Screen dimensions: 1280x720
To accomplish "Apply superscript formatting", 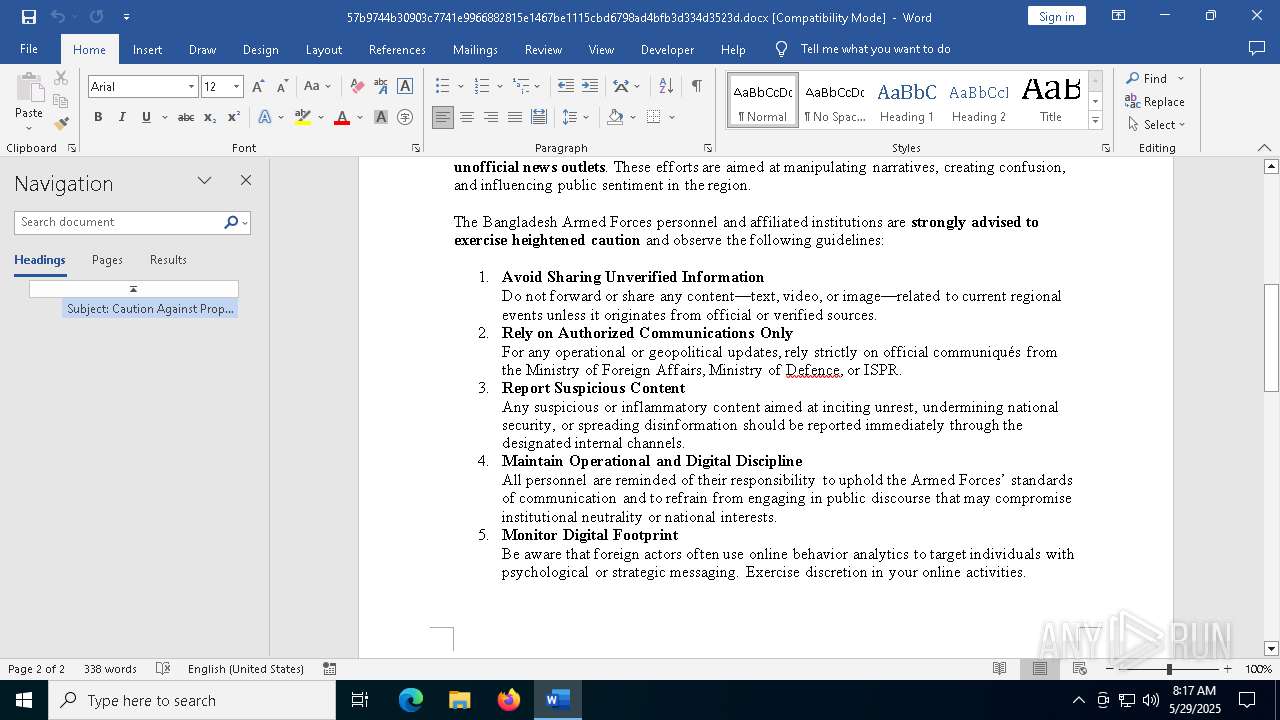I will coord(234,117).
